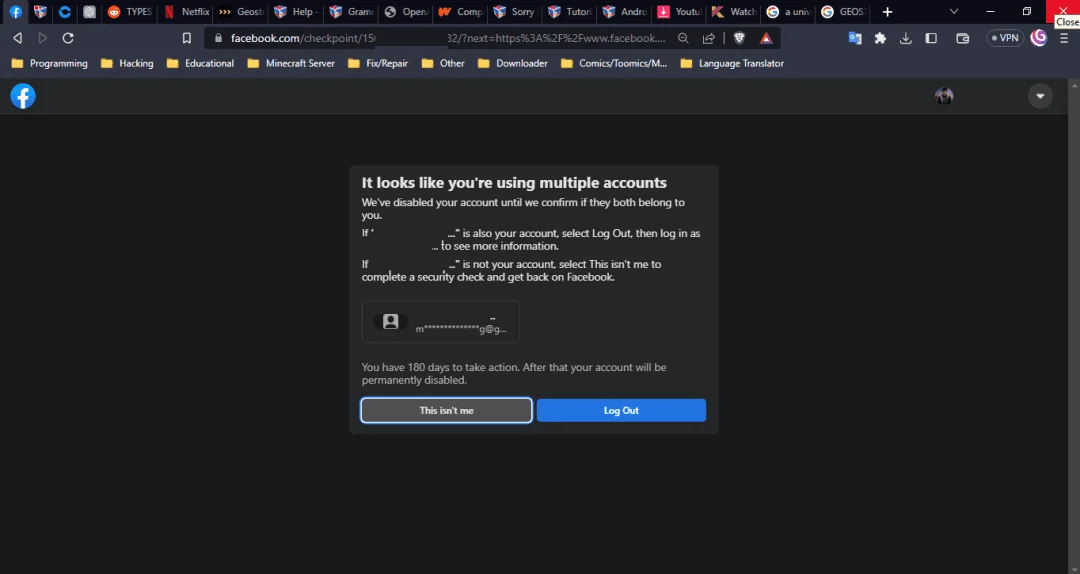Switch to the Facebook tab
The width and height of the screenshot is (1080, 574).
point(15,12)
